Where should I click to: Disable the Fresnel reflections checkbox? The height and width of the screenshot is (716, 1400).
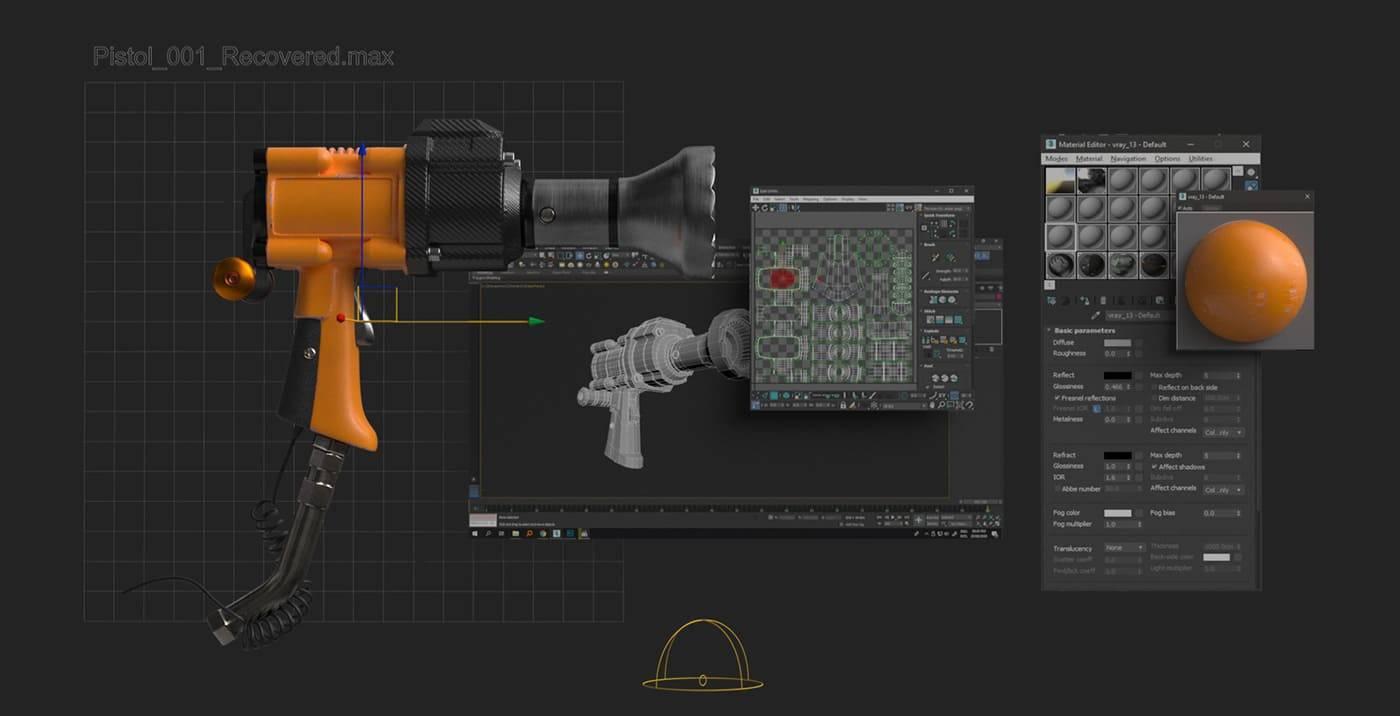(x=1057, y=398)
